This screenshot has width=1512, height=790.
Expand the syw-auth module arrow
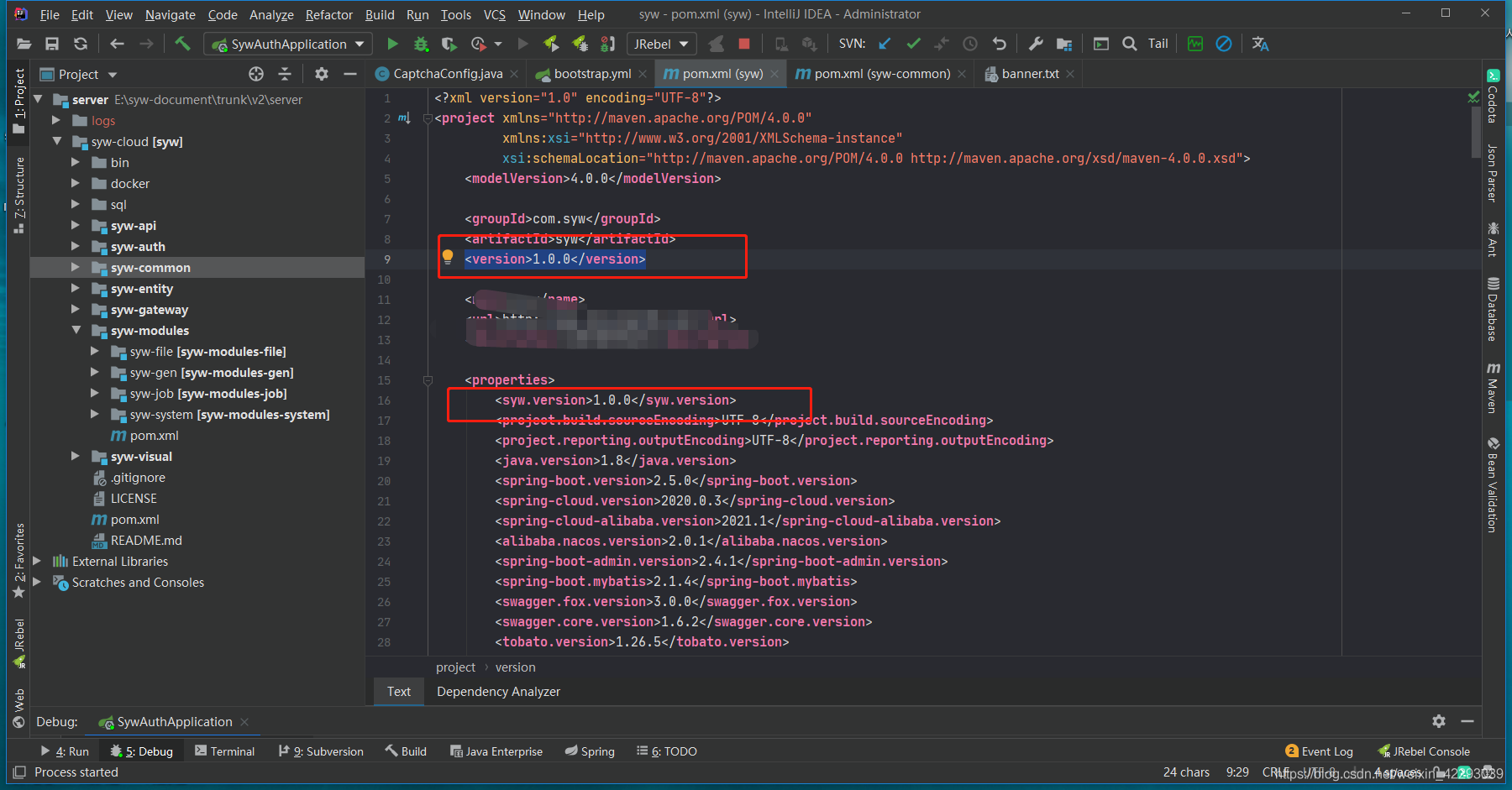click(x=76, y=246)
